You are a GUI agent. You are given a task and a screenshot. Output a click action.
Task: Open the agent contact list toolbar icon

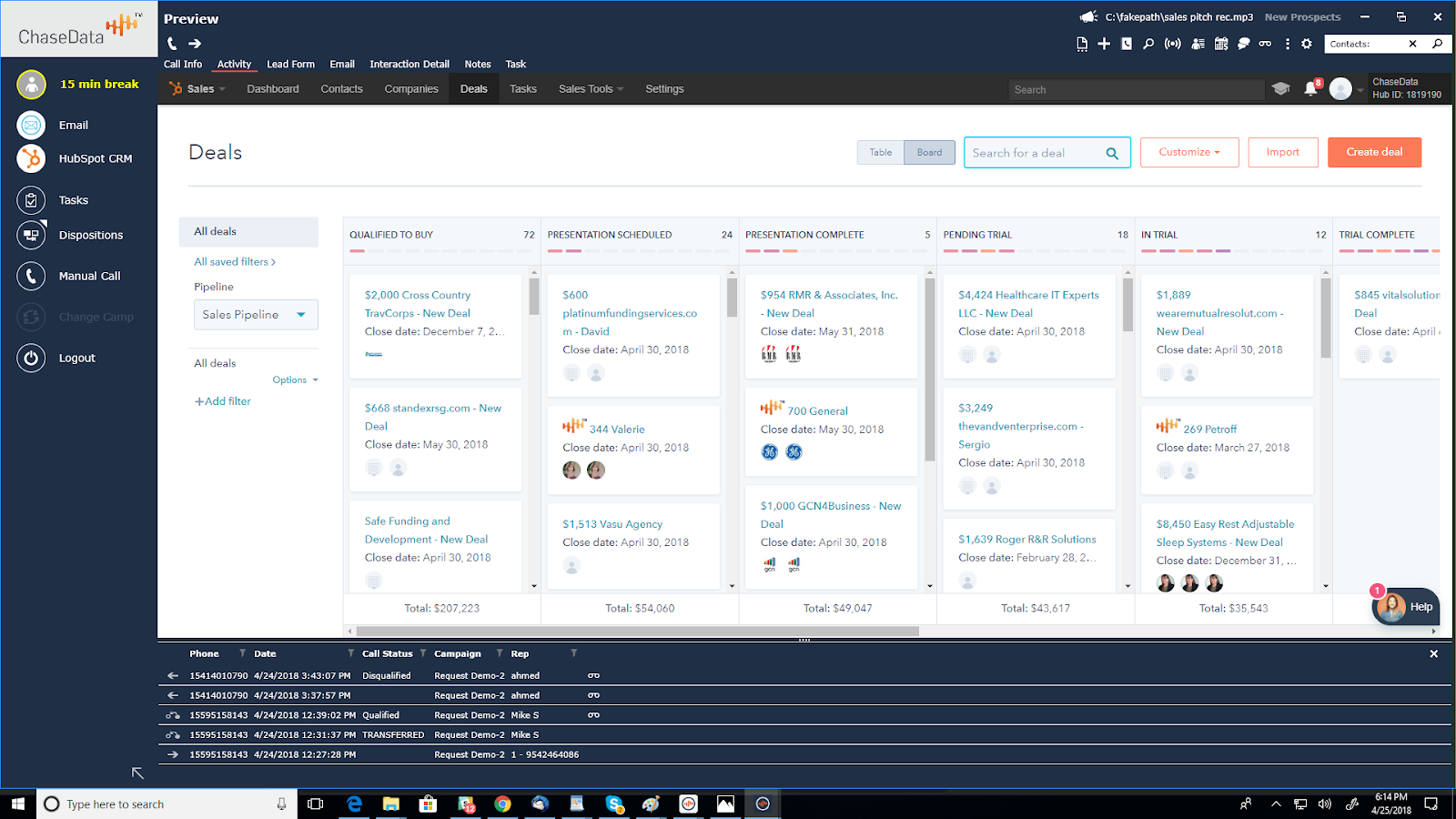tap(1197, 43)
